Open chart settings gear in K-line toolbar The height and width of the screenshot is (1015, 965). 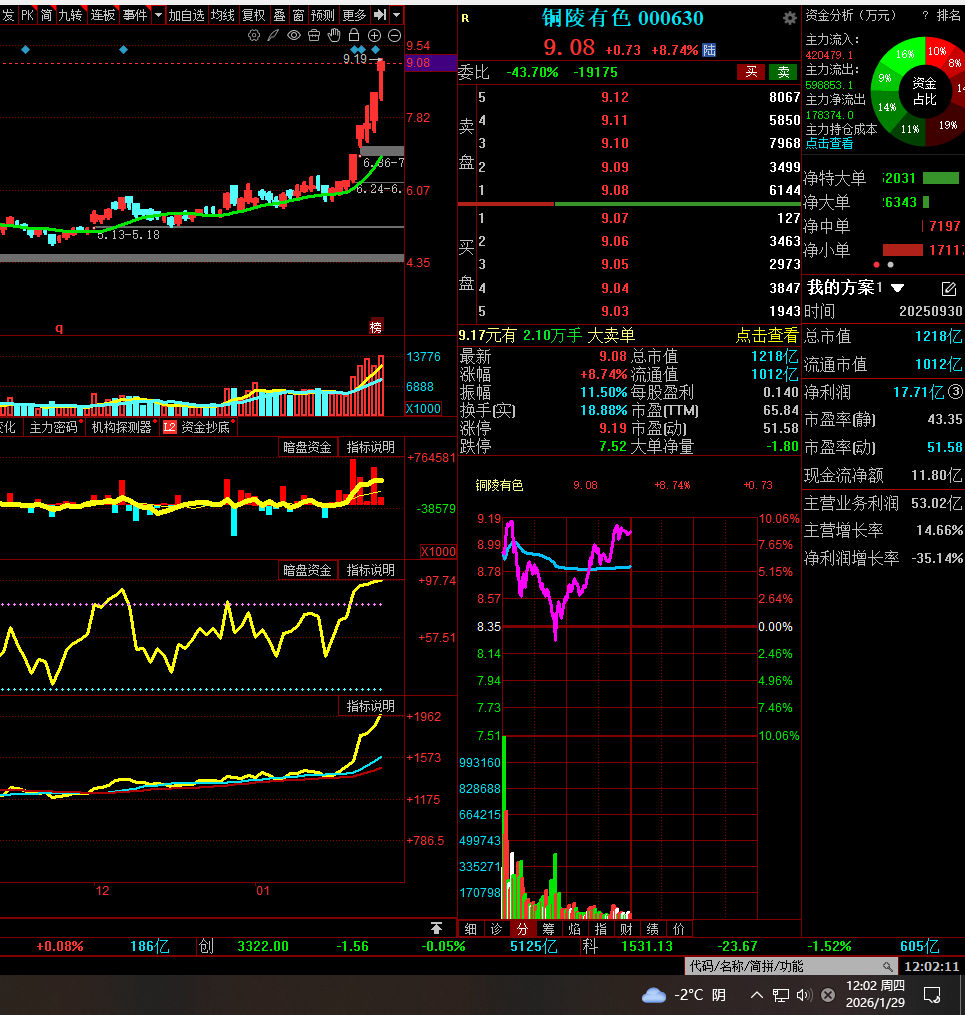[x=254, y=35]
